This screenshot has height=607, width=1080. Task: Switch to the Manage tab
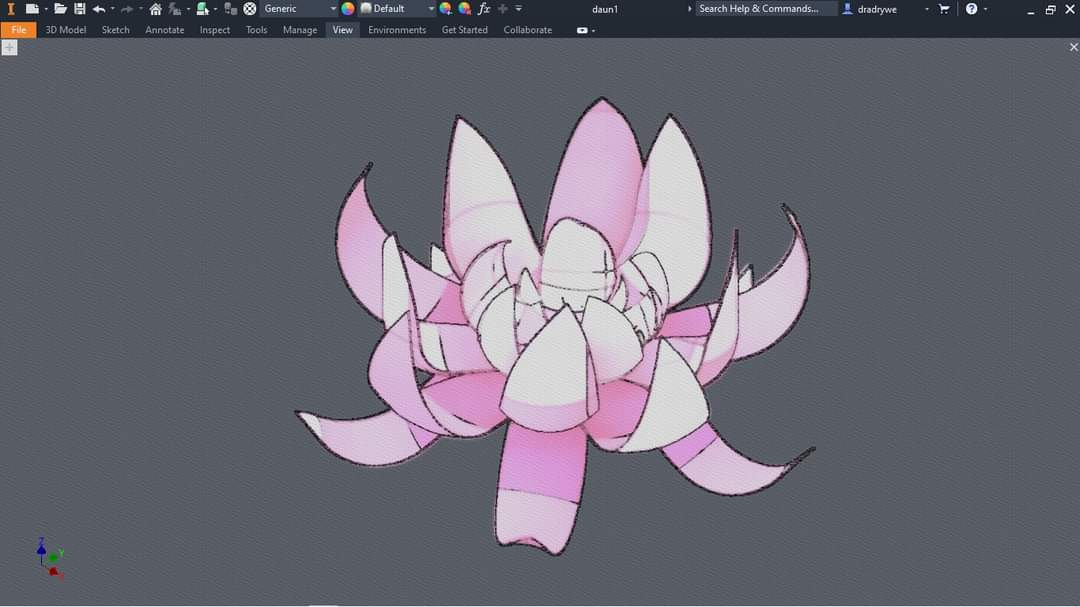coord(300,30)
